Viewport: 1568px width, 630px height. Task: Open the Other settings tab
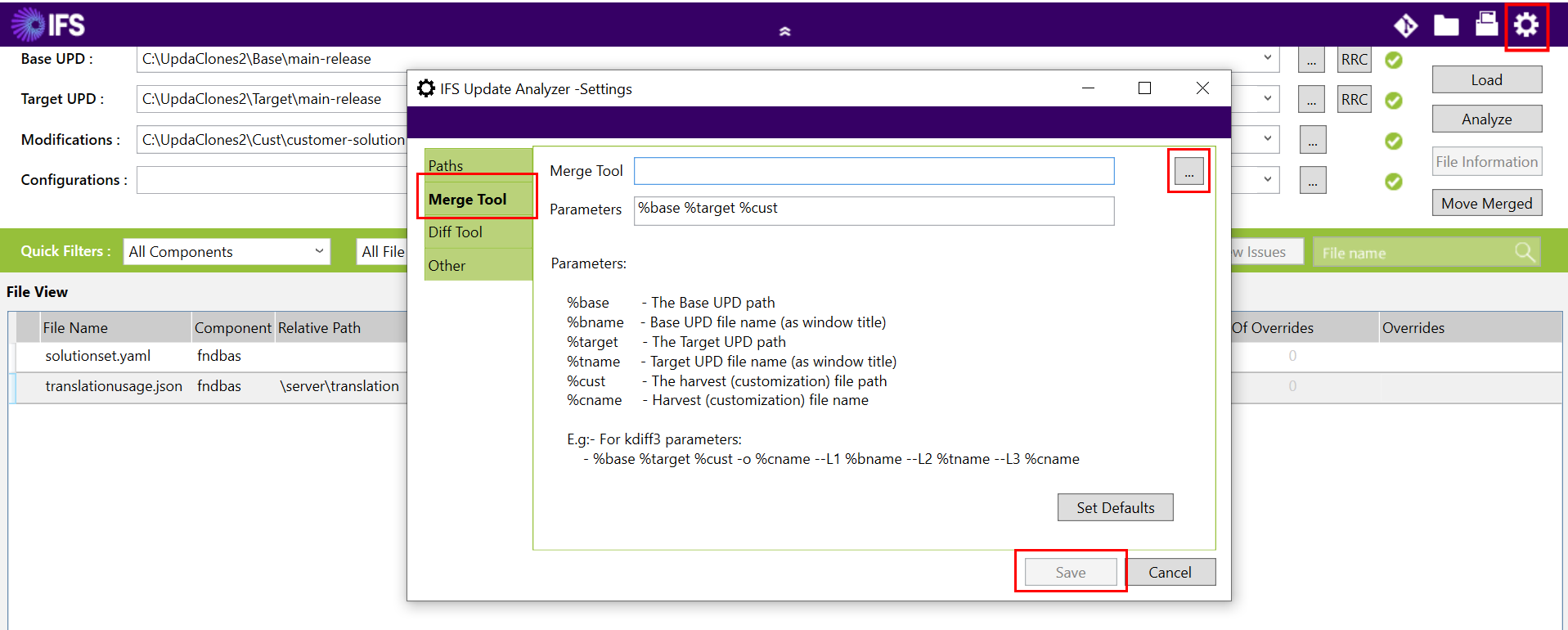pyautogui.click(x=478, y=265)
